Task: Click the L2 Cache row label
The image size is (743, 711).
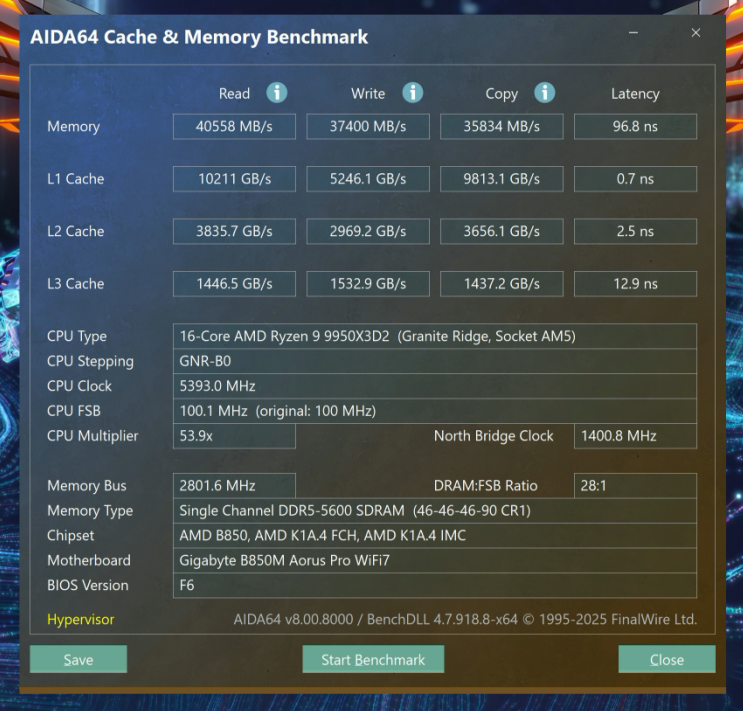Action: click(75, 231)
